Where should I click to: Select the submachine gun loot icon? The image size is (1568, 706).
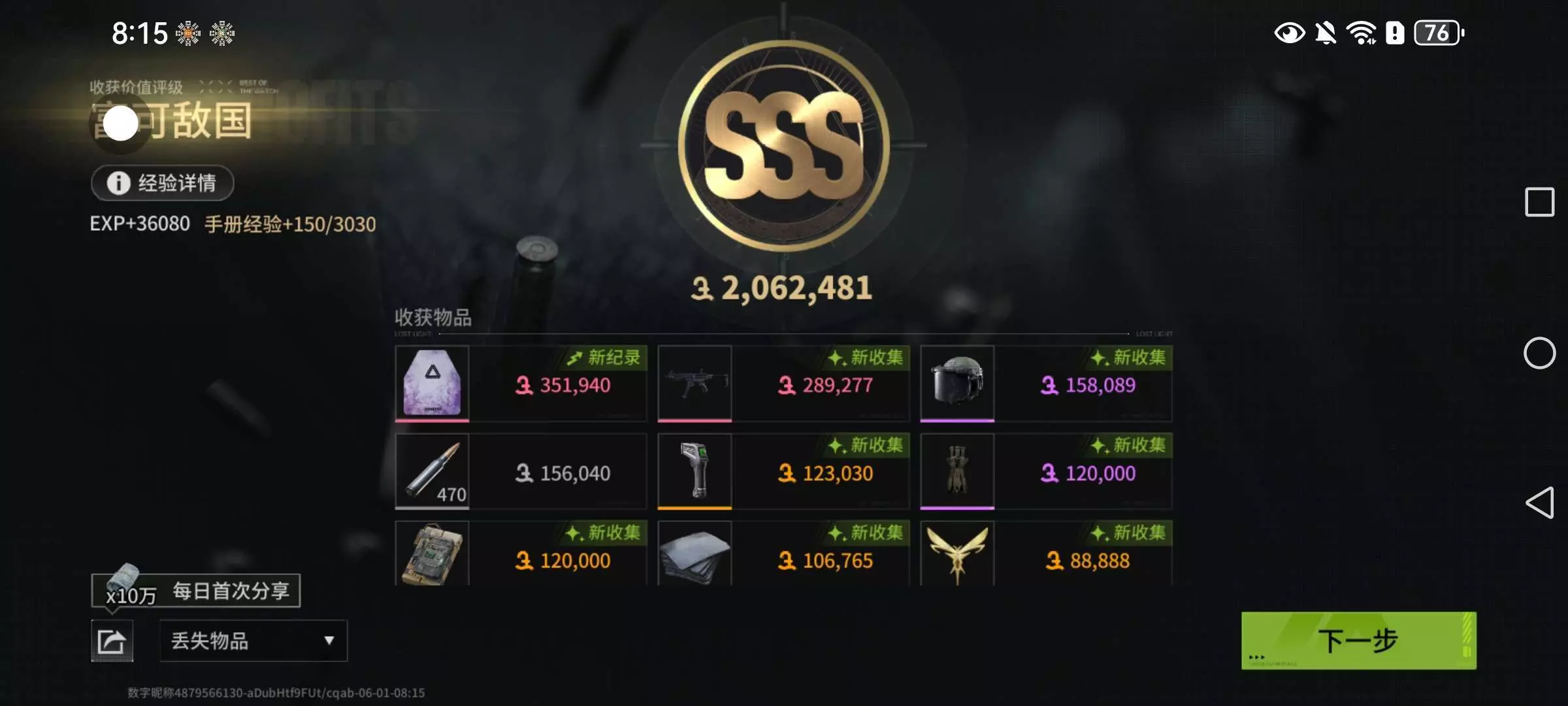coord(694,383)
